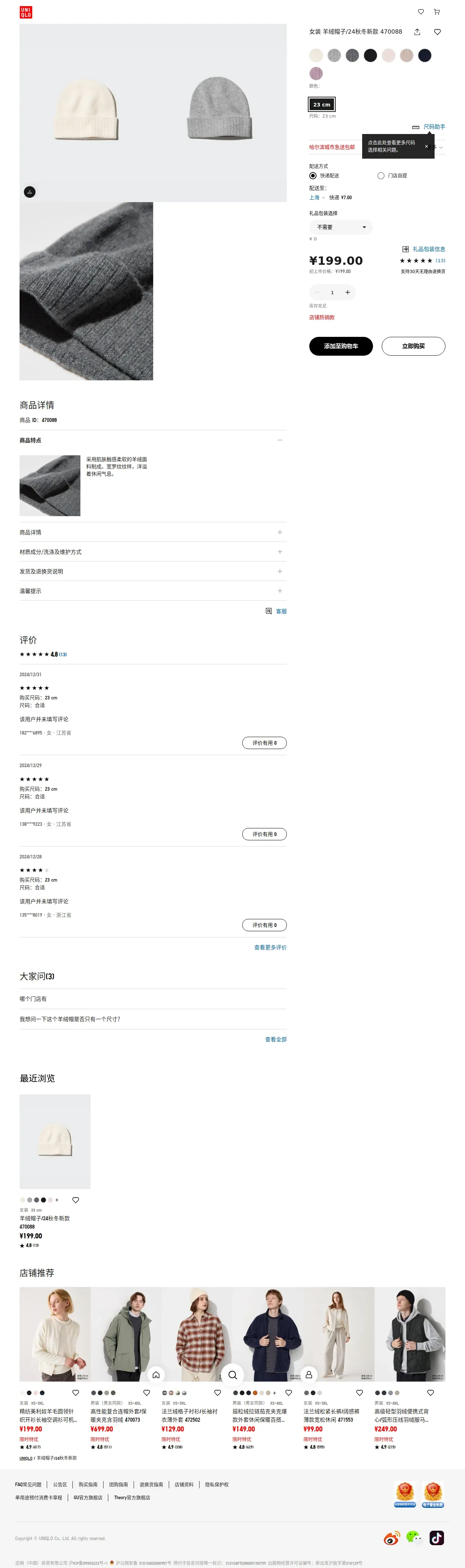Expand the 发货及退换货说明 section
The height and width of the screenshot is (1568, 465).
pos(153,571)
